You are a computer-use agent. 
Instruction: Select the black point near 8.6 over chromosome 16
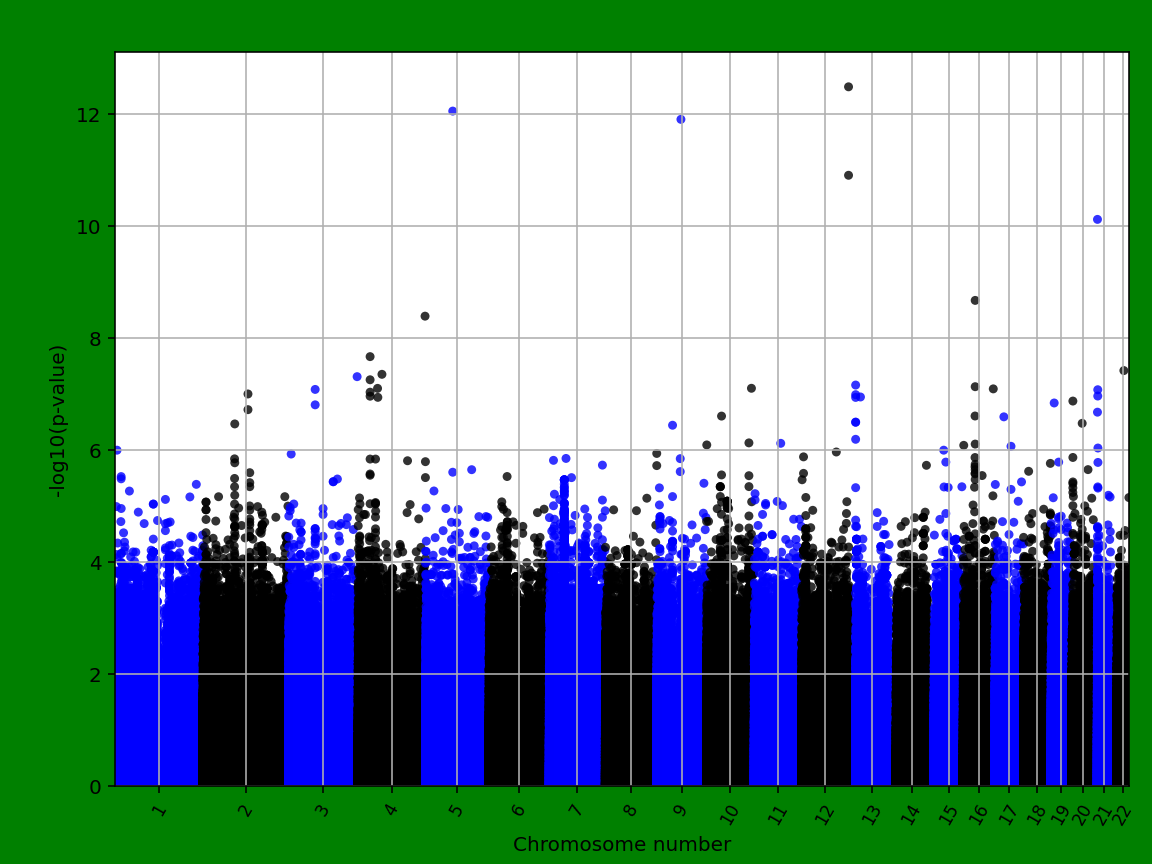[x=976, y=298]
